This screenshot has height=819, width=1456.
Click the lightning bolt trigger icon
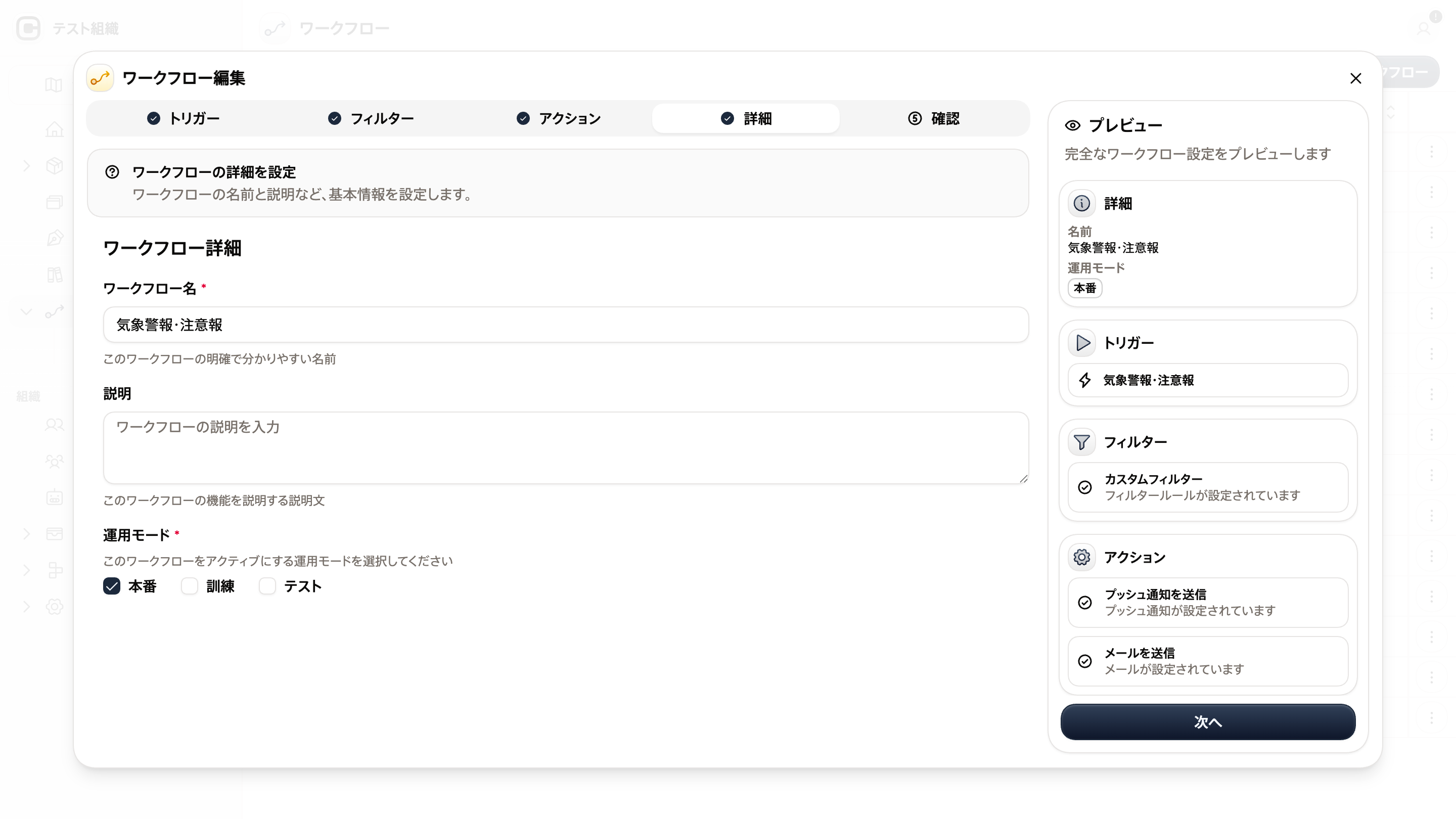click(x=1084, y=380)
